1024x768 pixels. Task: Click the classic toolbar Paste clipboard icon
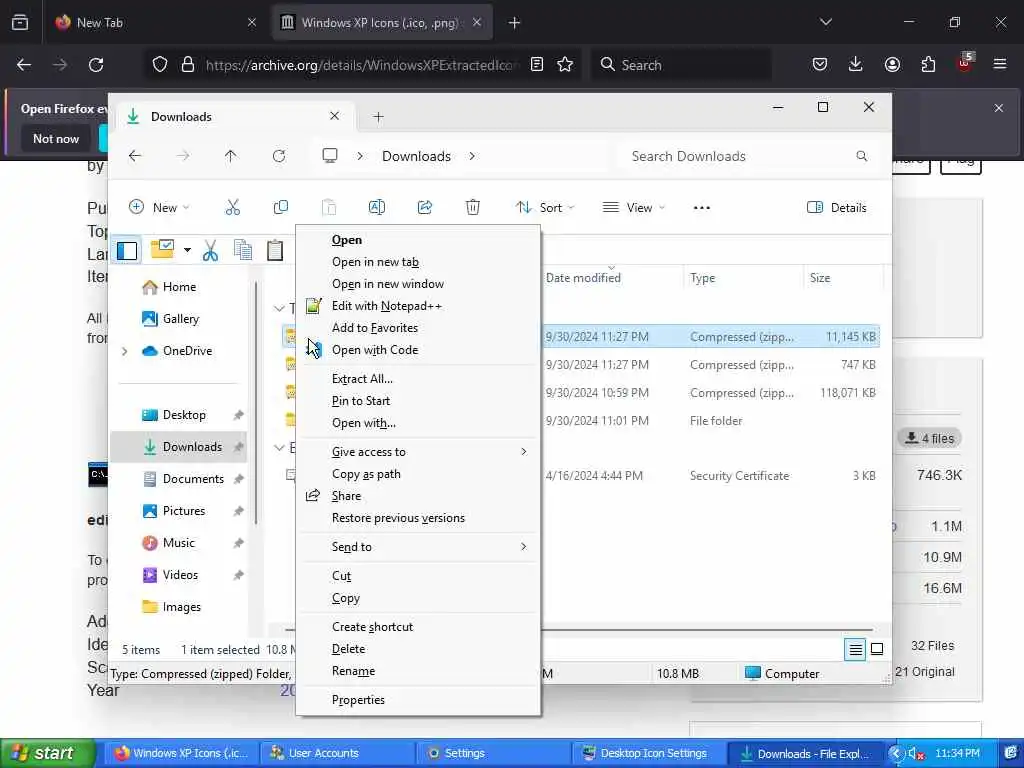[x=275, y=250]
